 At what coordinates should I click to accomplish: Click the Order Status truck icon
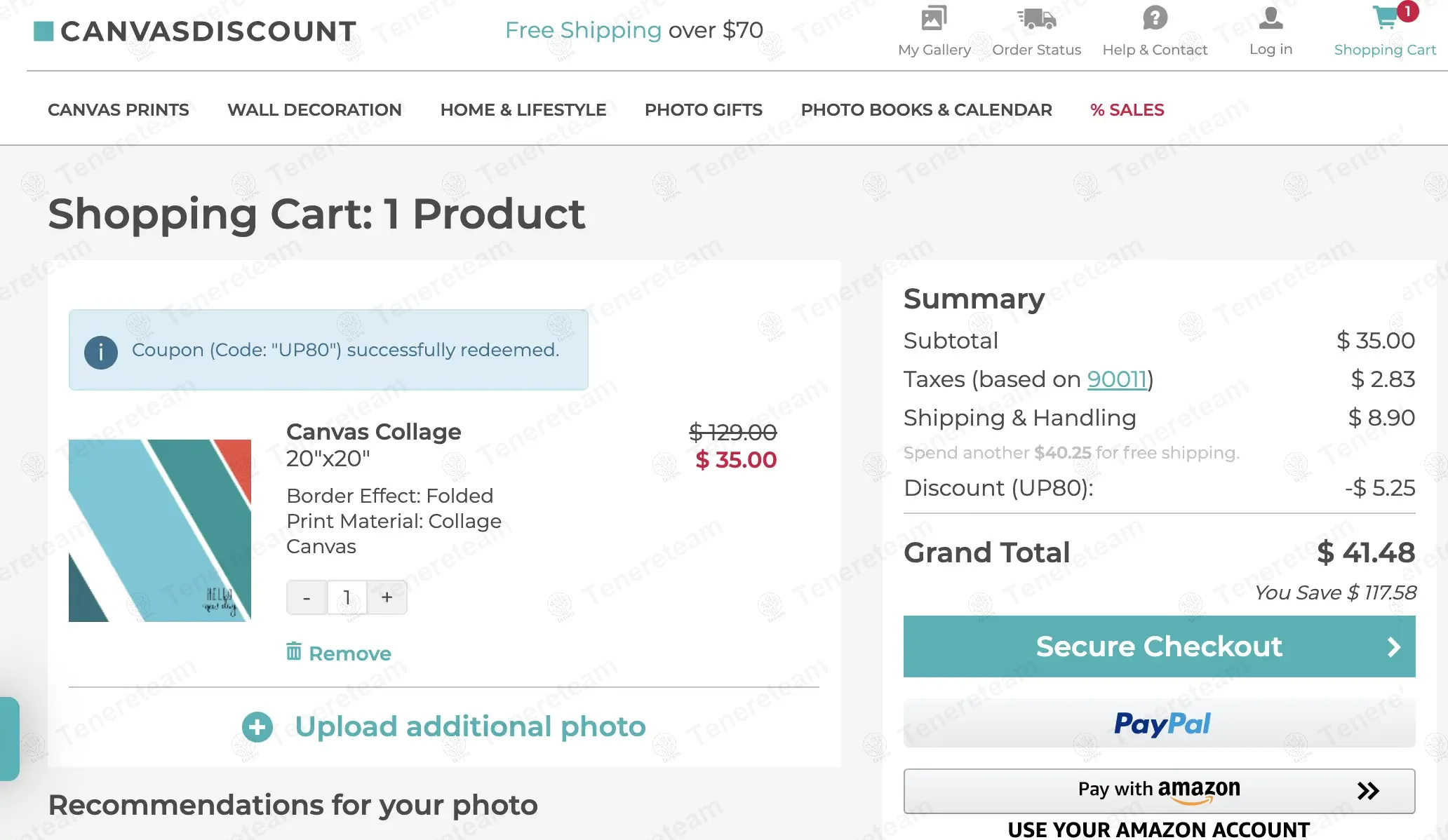(x=1036, y=18)
